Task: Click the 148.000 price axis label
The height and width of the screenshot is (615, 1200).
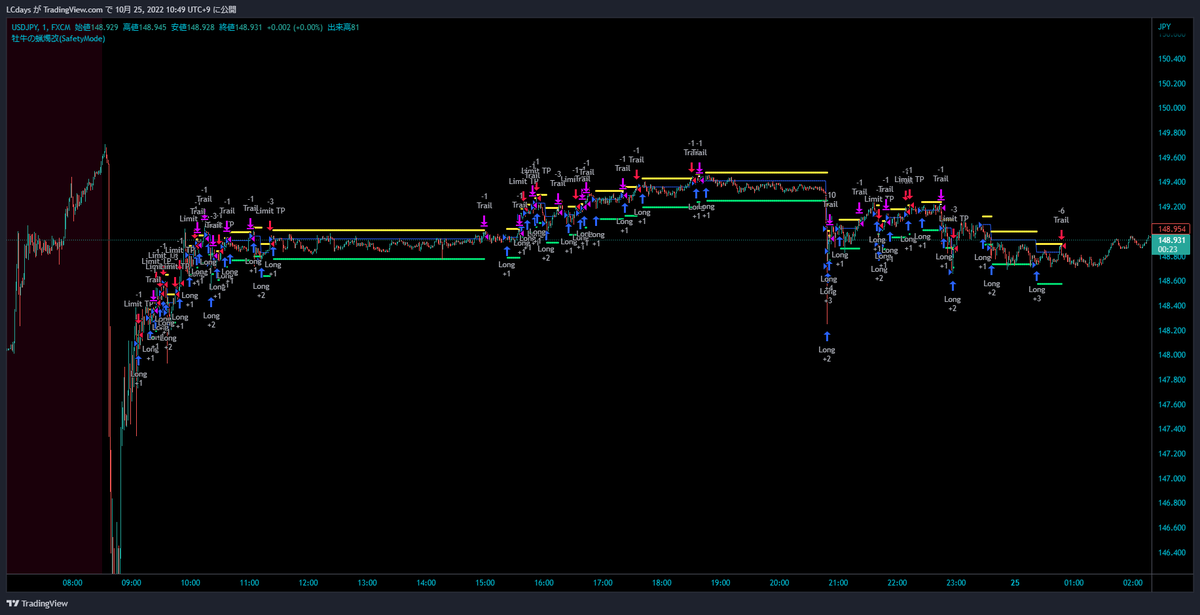Action: (1172, 355)
